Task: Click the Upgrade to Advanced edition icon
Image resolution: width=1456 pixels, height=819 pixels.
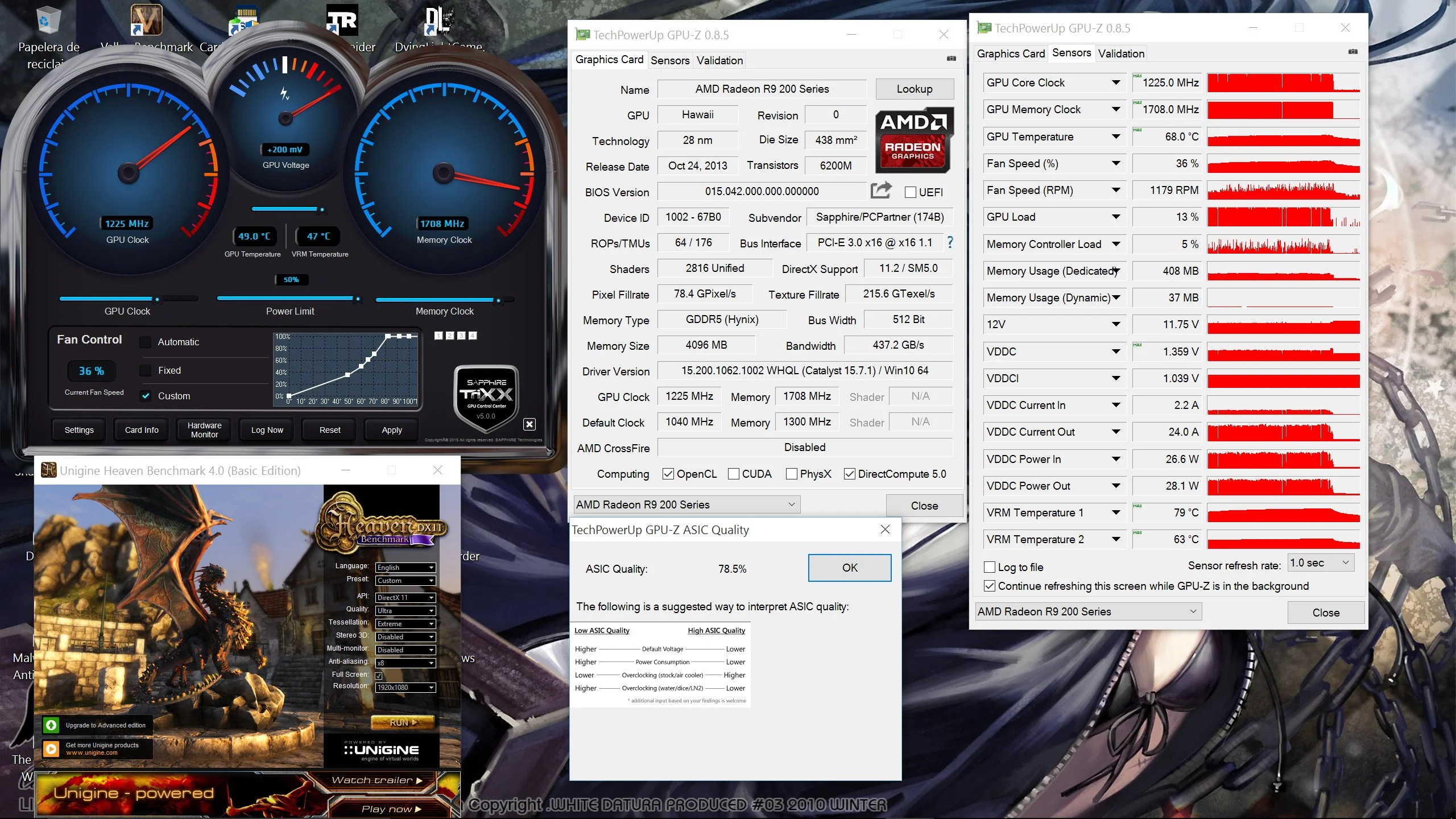Action: [51, 725]
